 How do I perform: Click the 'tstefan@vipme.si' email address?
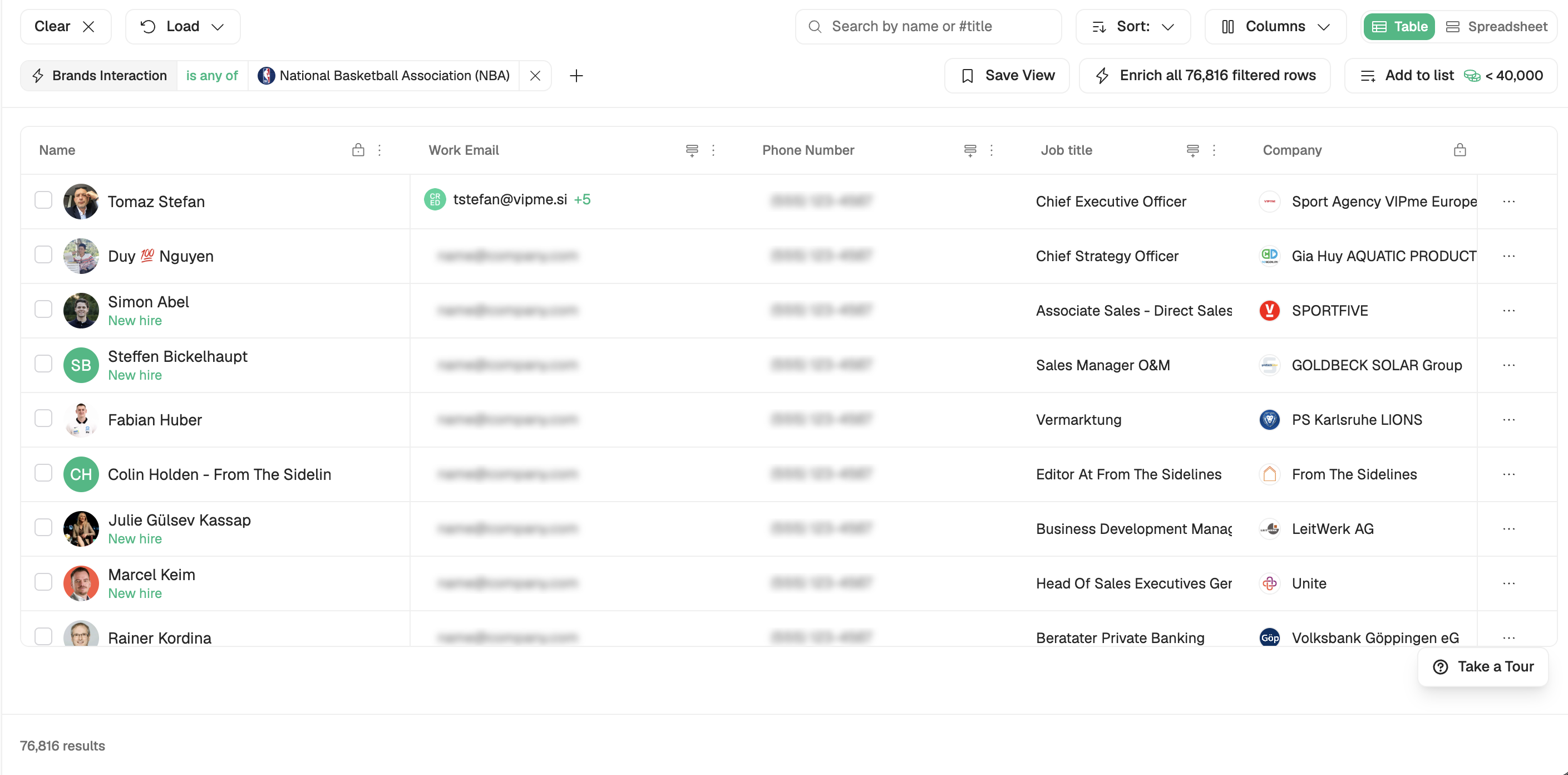point(510,199)
